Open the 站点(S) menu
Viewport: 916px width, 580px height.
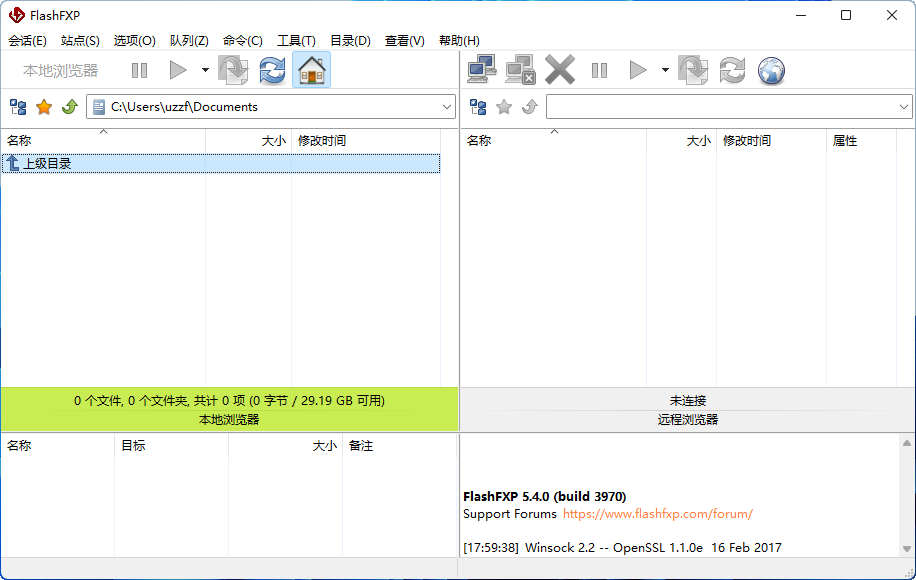(80, 41)
